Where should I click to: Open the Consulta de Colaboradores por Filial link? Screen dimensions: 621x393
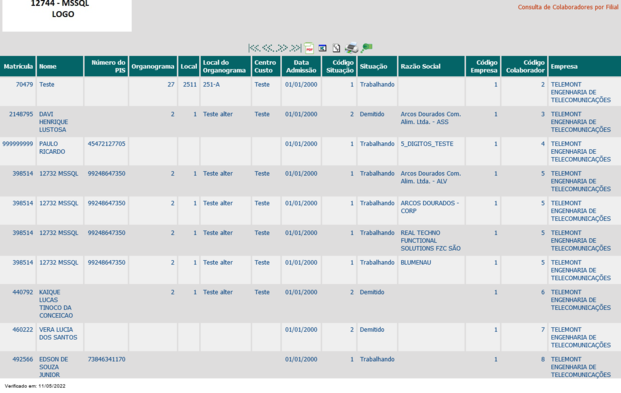click(x=568, y=7)
